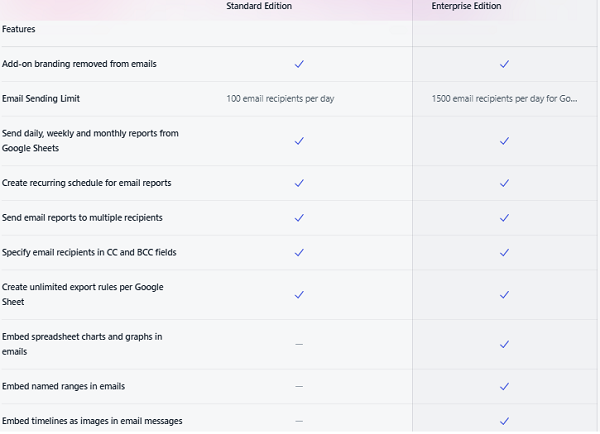Select Standard Edition dash for embed named ranges
Image resolution: width=600 pixels, height=434 pixels.
click(298, 386)
